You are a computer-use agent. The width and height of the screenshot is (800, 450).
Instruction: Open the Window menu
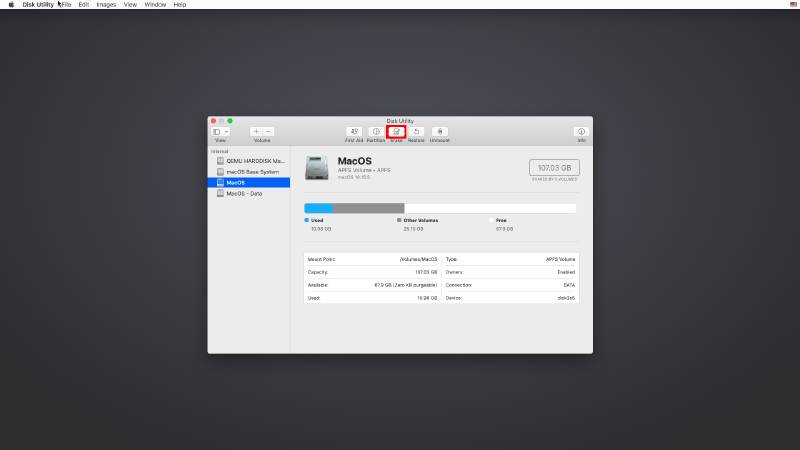point(155,5)
